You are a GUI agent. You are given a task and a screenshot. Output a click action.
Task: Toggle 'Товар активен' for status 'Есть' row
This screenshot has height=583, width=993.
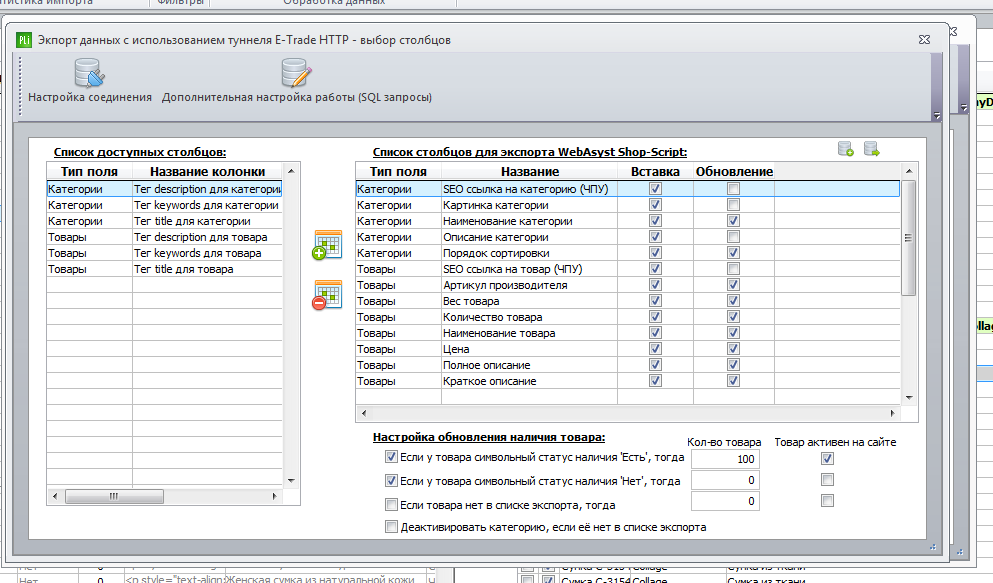[x=827, y=458]
